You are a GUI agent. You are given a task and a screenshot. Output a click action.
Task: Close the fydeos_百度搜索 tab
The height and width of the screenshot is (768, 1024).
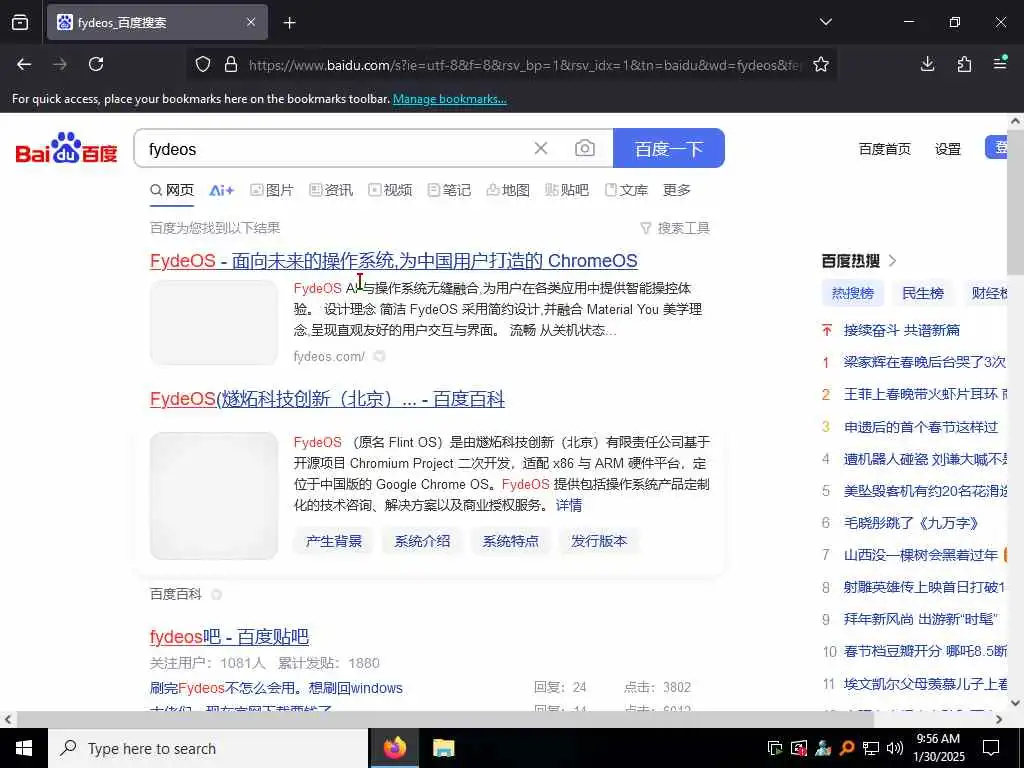[x=251, y=22]
